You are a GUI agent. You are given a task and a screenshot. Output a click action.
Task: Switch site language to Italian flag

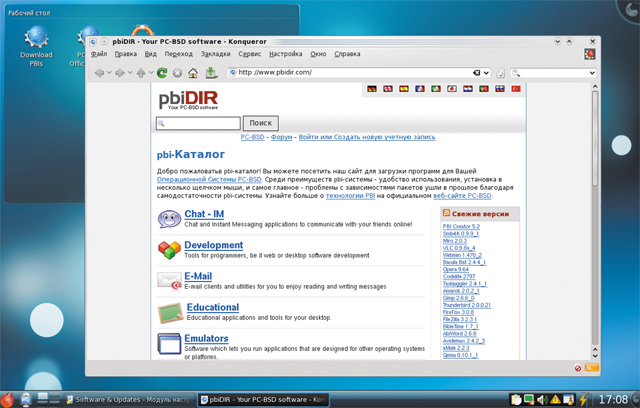[x=436, y=89]
